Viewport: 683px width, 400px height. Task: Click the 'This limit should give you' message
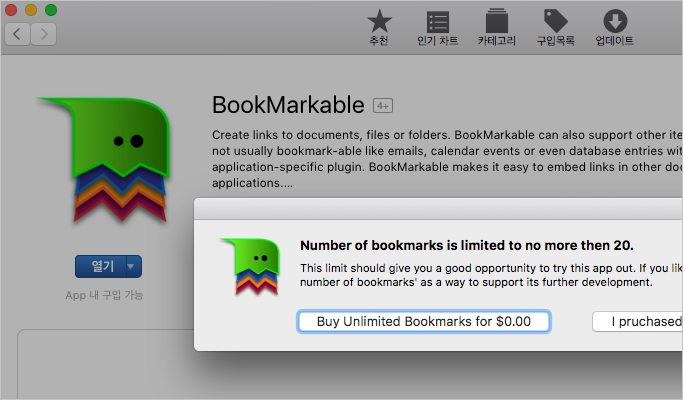pyautogui.click(x=491, y=275)
